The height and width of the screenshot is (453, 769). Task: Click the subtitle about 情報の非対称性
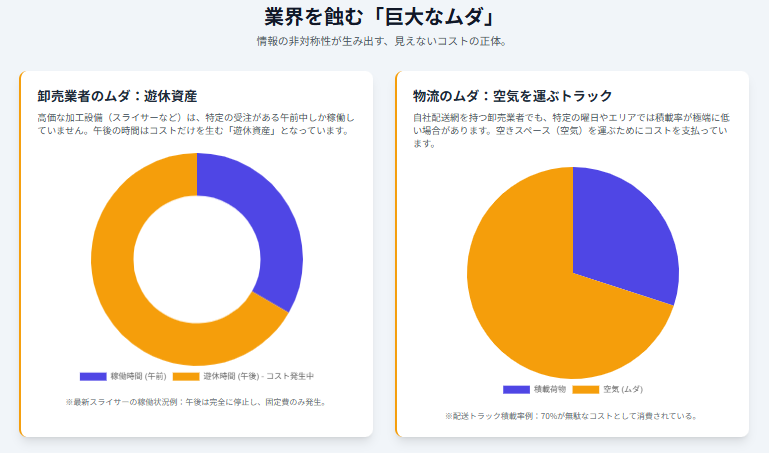[x=384, y=42]
